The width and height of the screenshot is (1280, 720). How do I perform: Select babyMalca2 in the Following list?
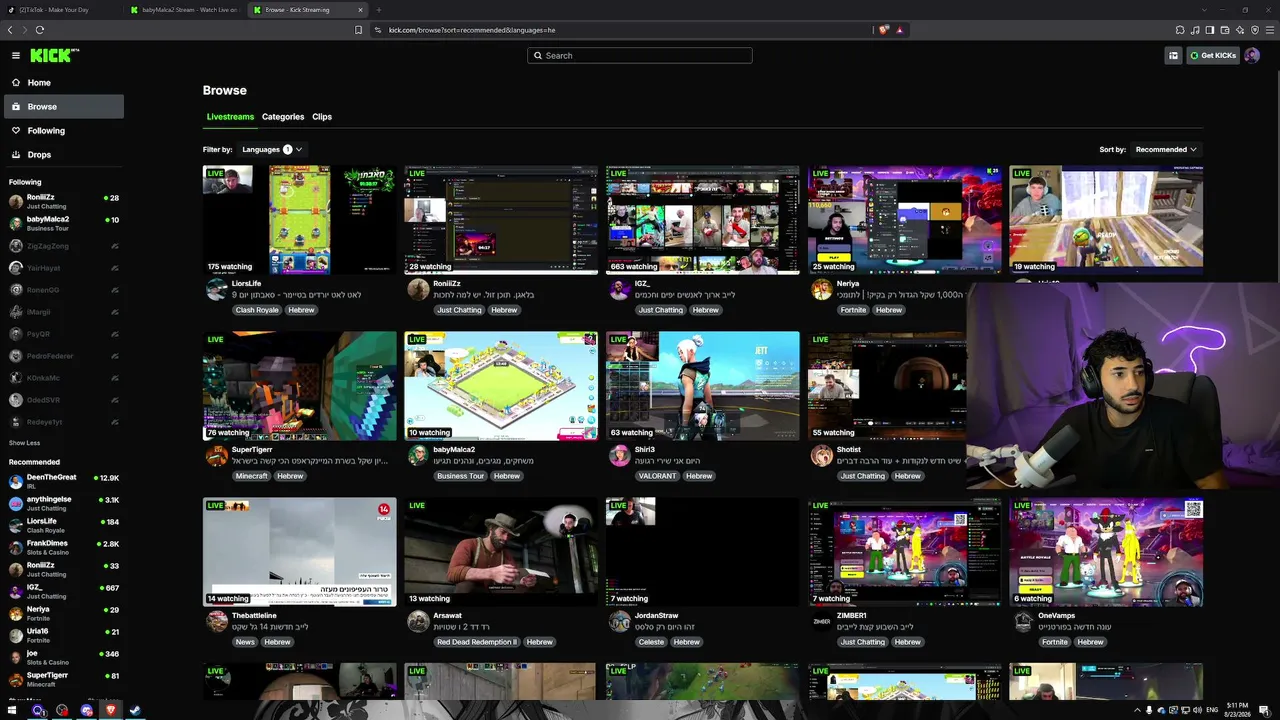63,223
